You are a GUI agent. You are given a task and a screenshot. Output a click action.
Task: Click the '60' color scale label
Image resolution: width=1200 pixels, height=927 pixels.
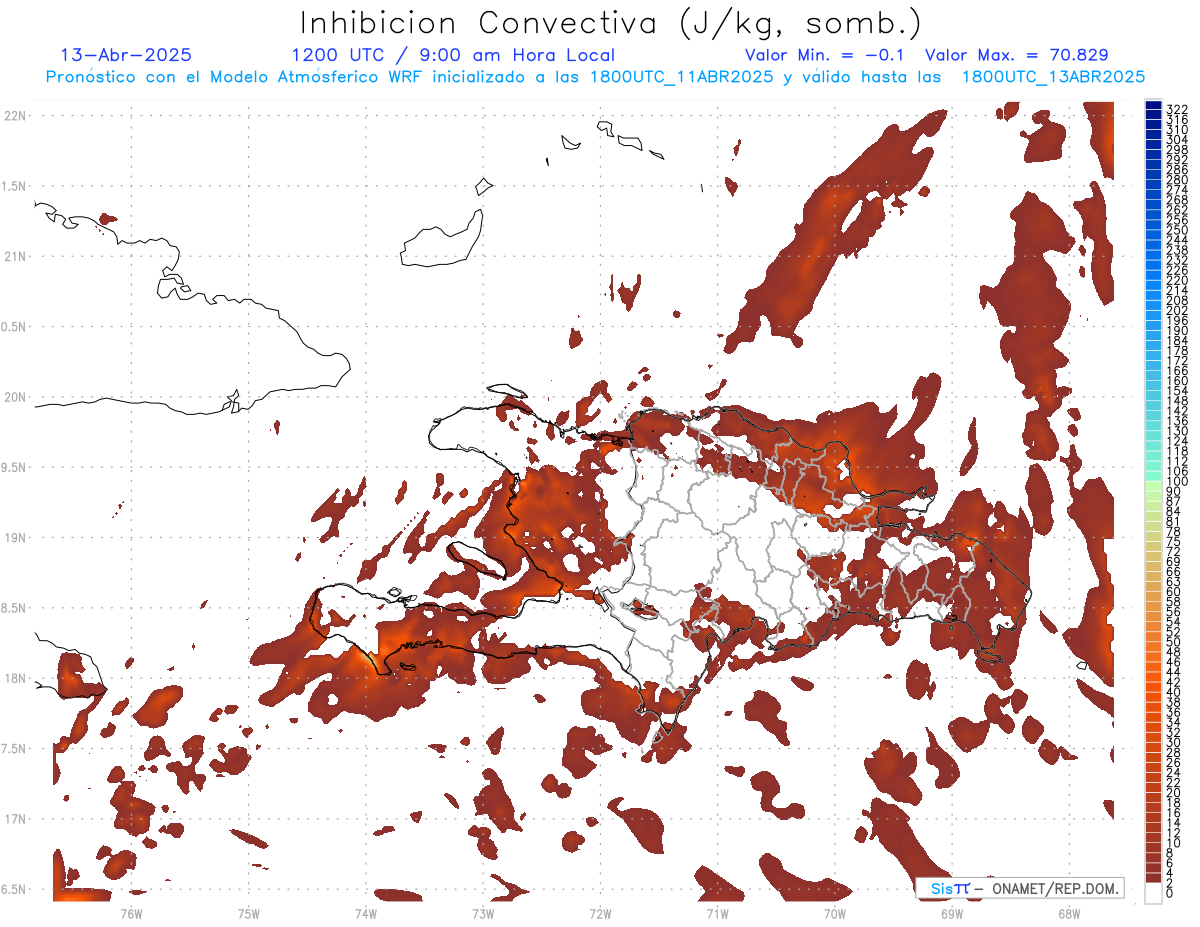1174,591
